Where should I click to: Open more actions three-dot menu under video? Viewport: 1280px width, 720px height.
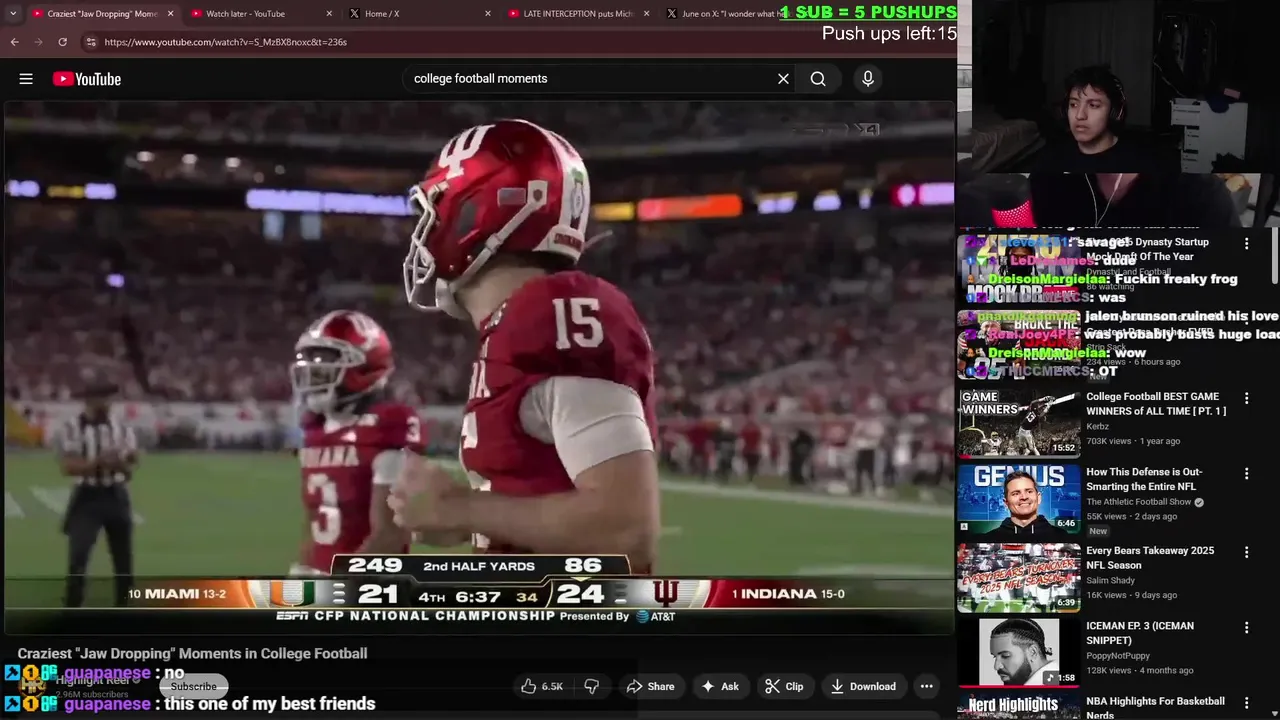pyautogui.click(x=927, y=686)
